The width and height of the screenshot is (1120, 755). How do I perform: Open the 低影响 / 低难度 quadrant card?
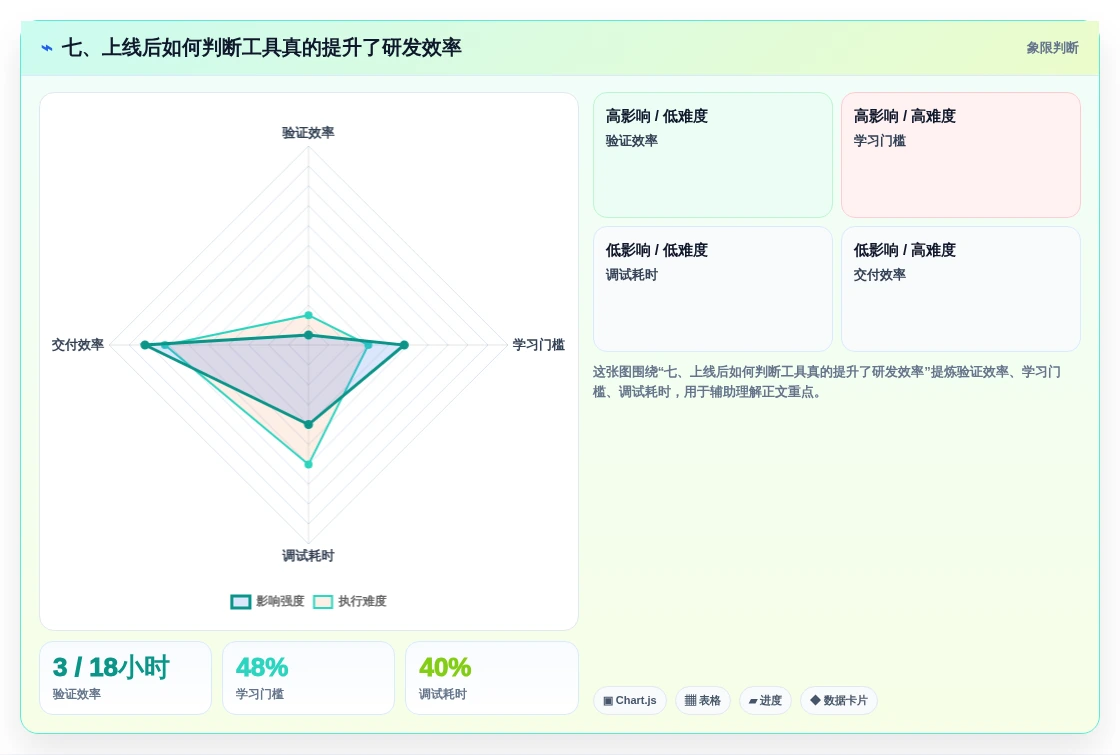[x=713, y=289]
